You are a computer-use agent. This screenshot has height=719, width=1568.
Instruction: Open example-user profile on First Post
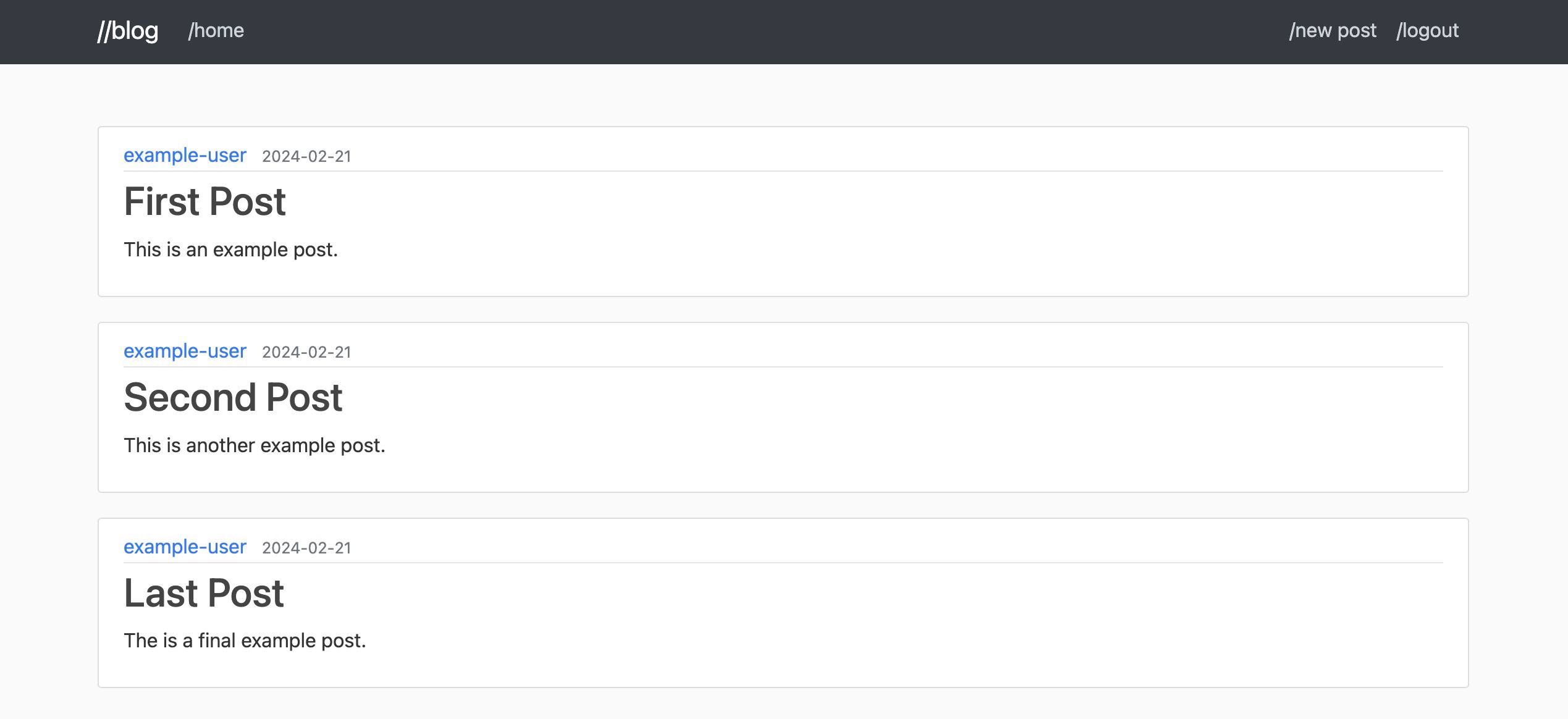tap(185, 155)
